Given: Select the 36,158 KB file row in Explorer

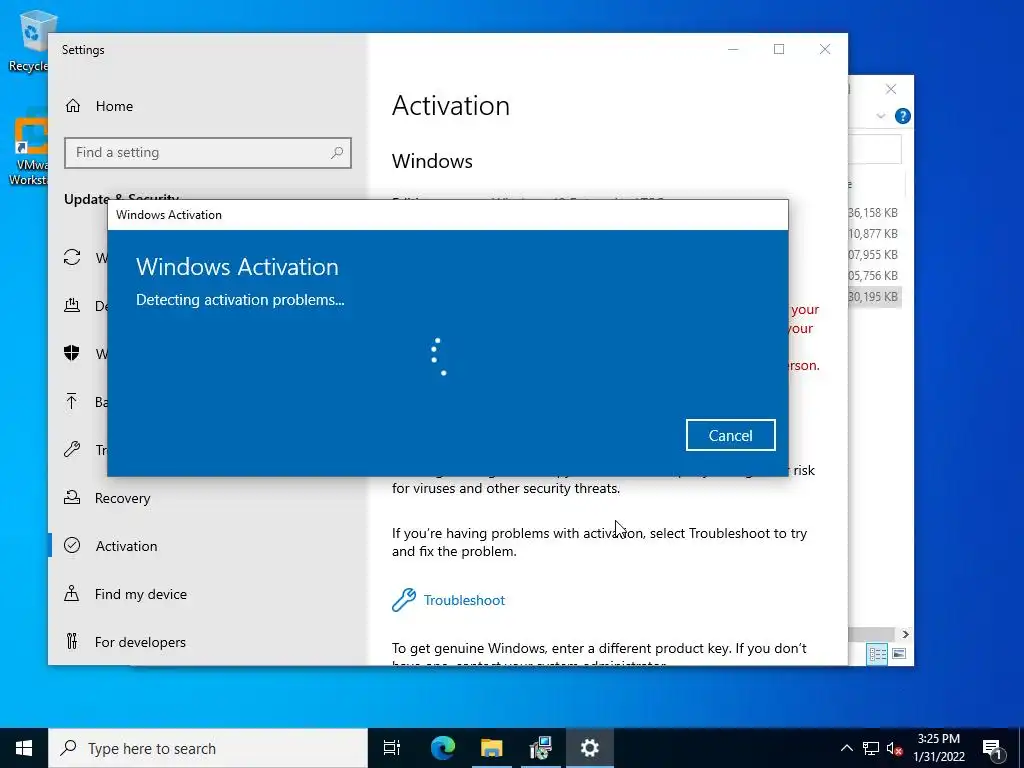Looking at the screenshot, I should tap(874, 213).
